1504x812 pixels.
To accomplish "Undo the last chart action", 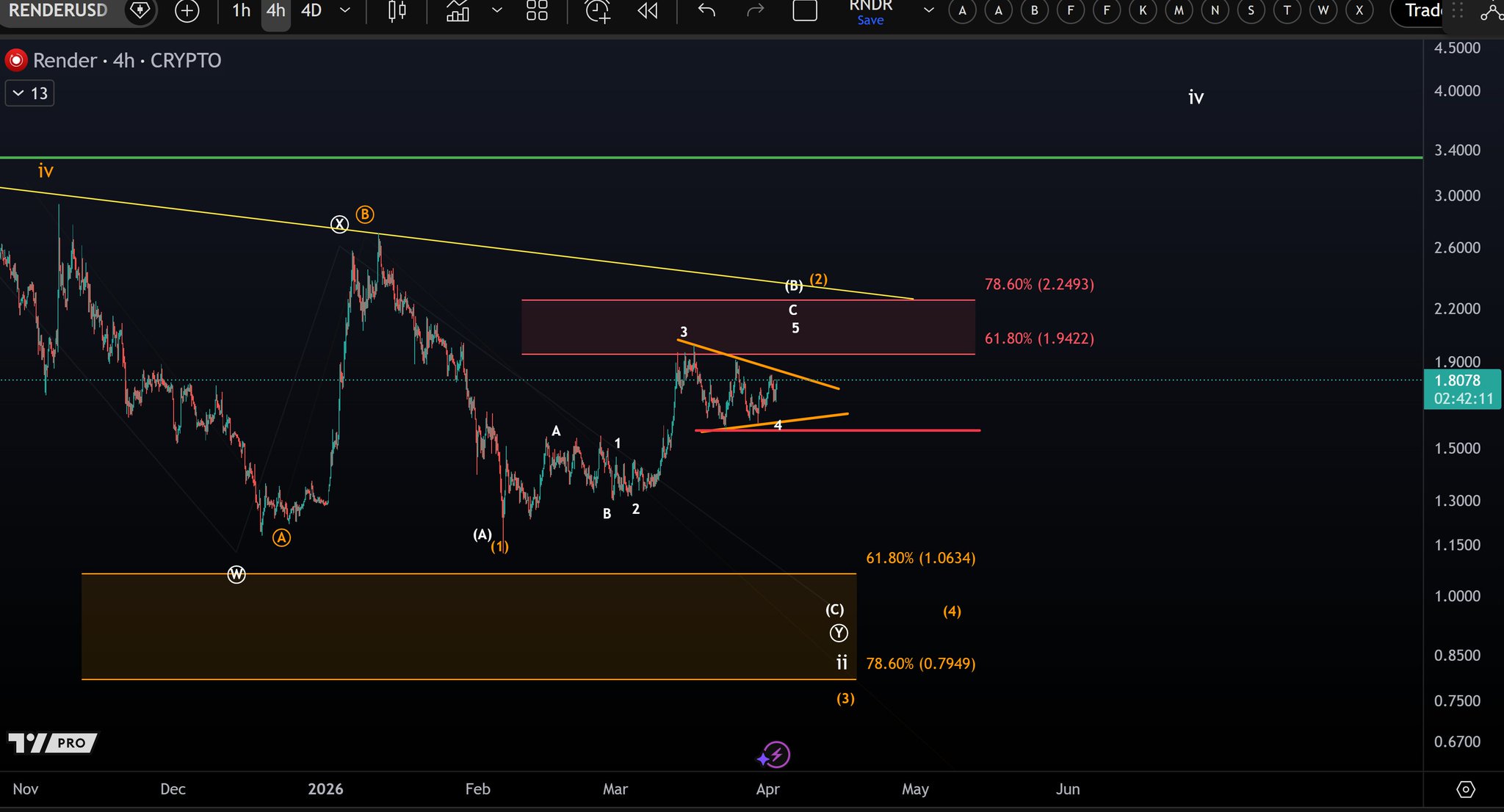I will 706,10.
